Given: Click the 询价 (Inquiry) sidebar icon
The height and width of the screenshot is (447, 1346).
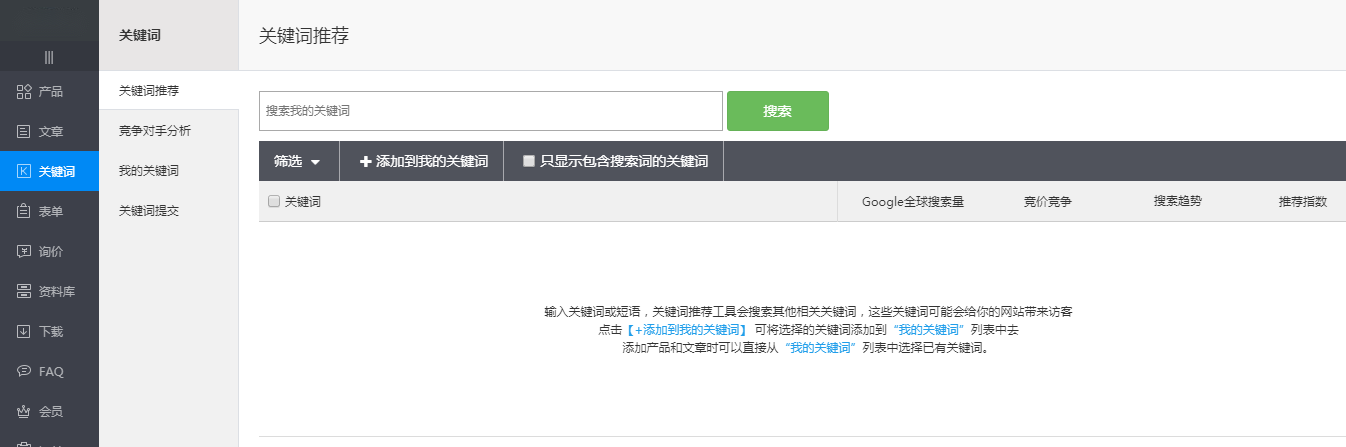Looking at the screenshot, I should (25, 252).
